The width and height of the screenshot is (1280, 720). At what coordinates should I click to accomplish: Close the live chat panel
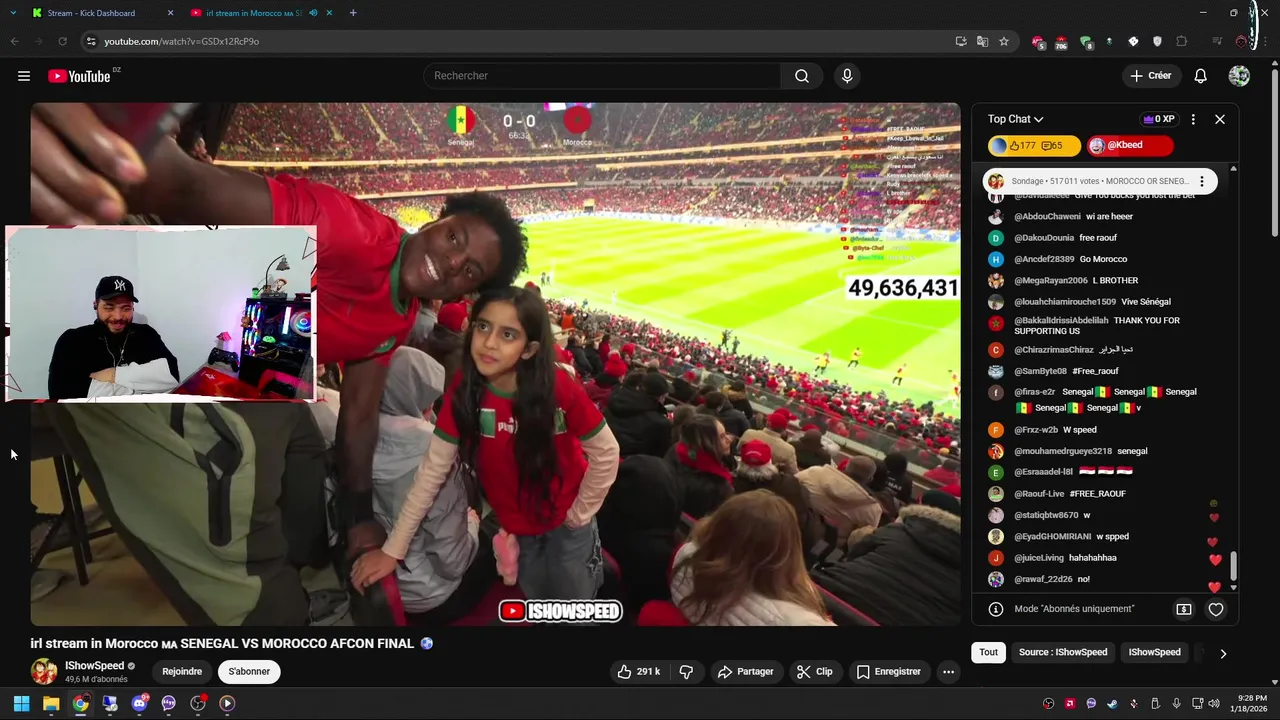pyautogui.click(x=1220, y=119)
